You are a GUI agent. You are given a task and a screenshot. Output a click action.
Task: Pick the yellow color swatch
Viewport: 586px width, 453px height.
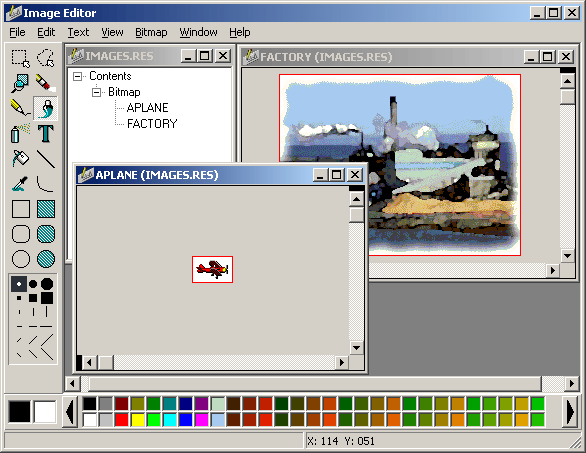[138, 420]
